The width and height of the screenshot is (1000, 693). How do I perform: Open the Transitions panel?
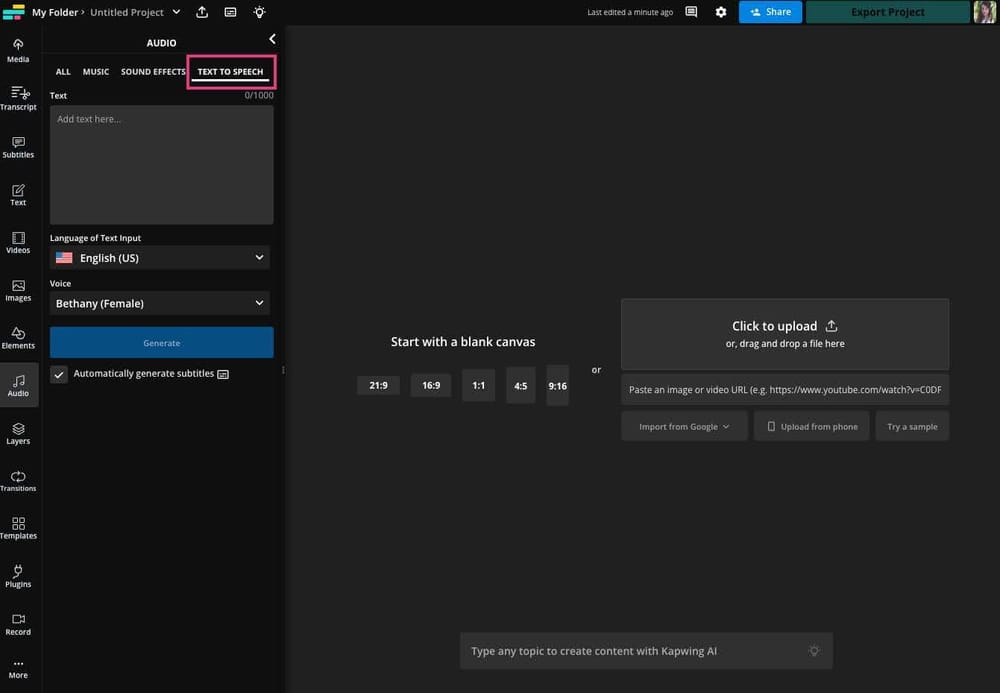click(x=18, y=481)
